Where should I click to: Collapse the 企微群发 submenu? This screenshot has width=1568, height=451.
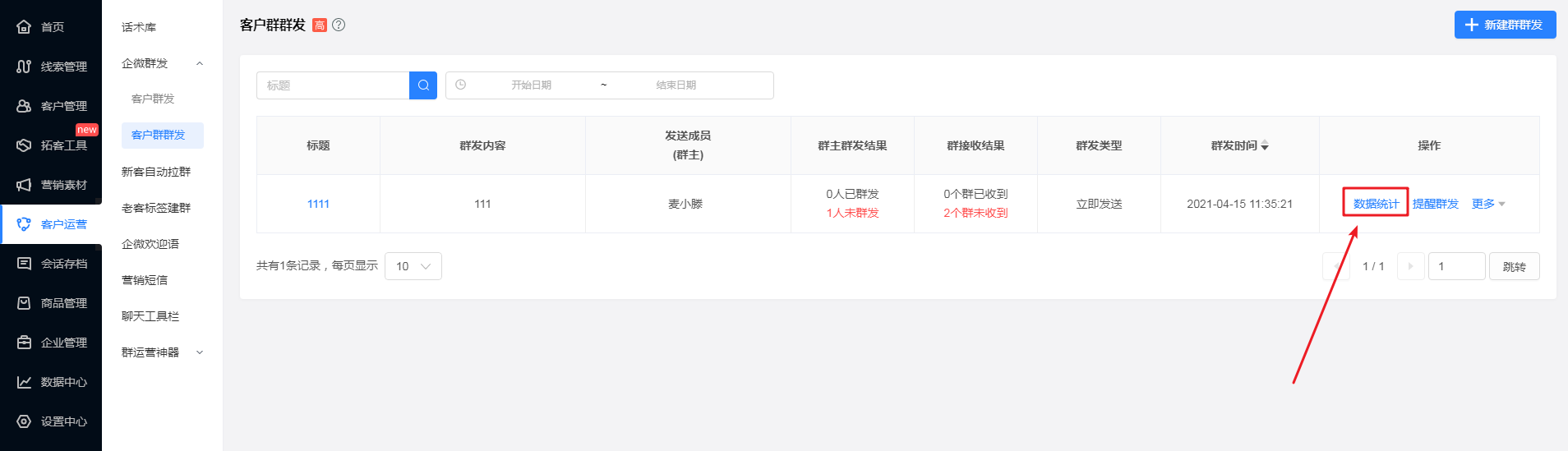tap(200, 63)
